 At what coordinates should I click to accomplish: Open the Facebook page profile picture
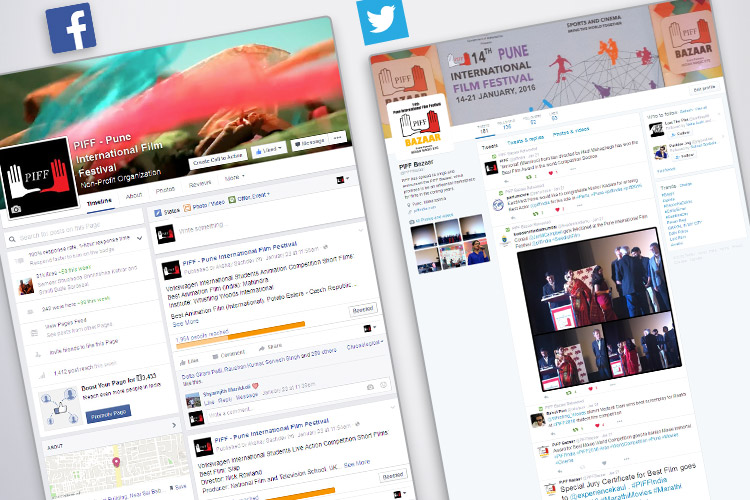point(39,177)
